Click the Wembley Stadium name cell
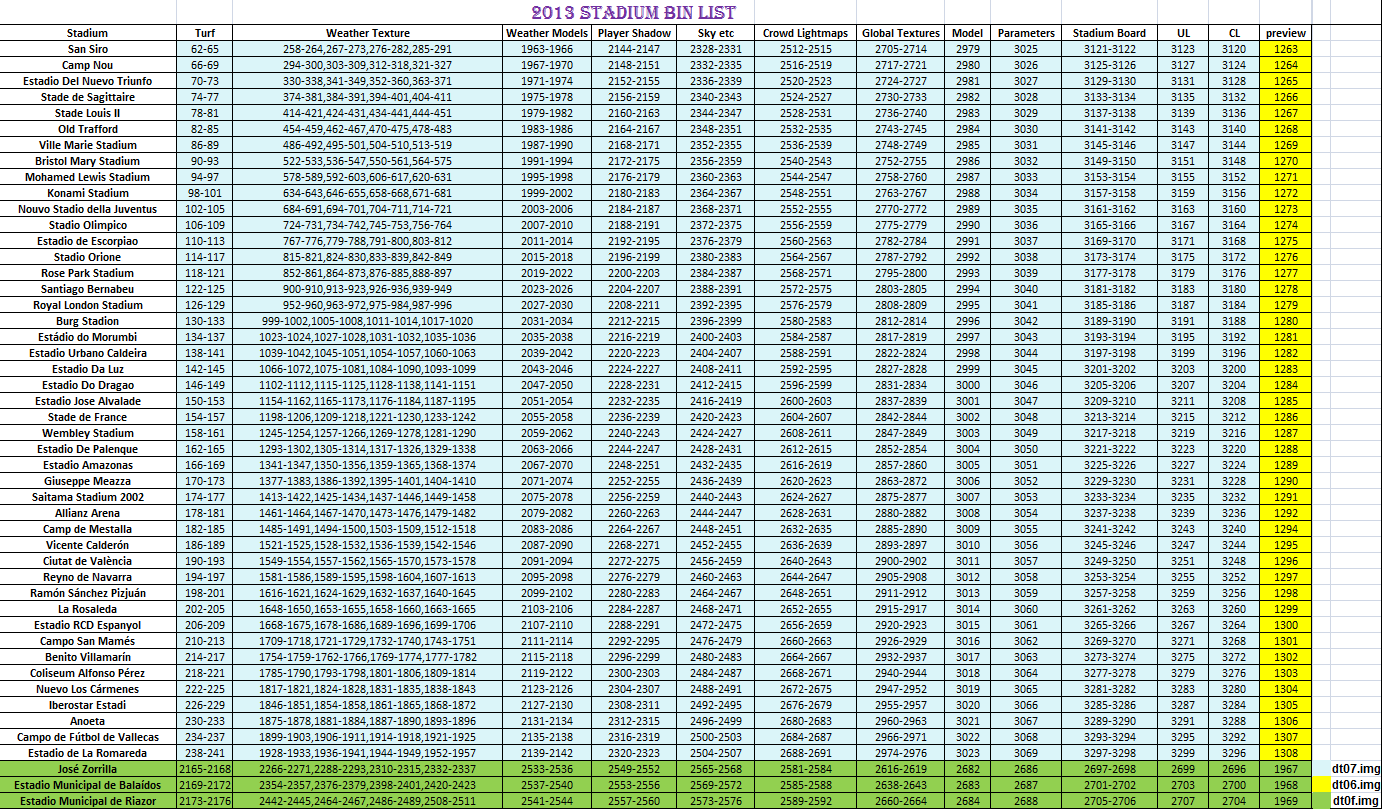1382x809 pixels. tap(88, 433)
